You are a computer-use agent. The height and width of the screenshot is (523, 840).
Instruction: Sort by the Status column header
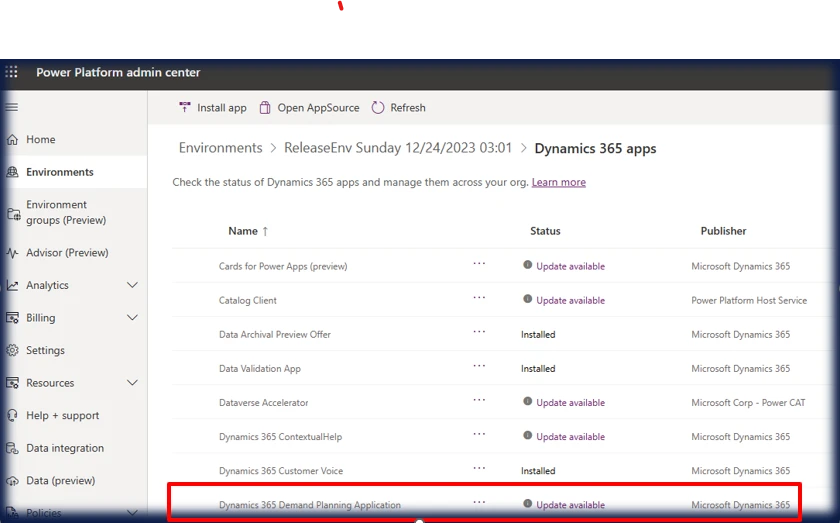545,231
